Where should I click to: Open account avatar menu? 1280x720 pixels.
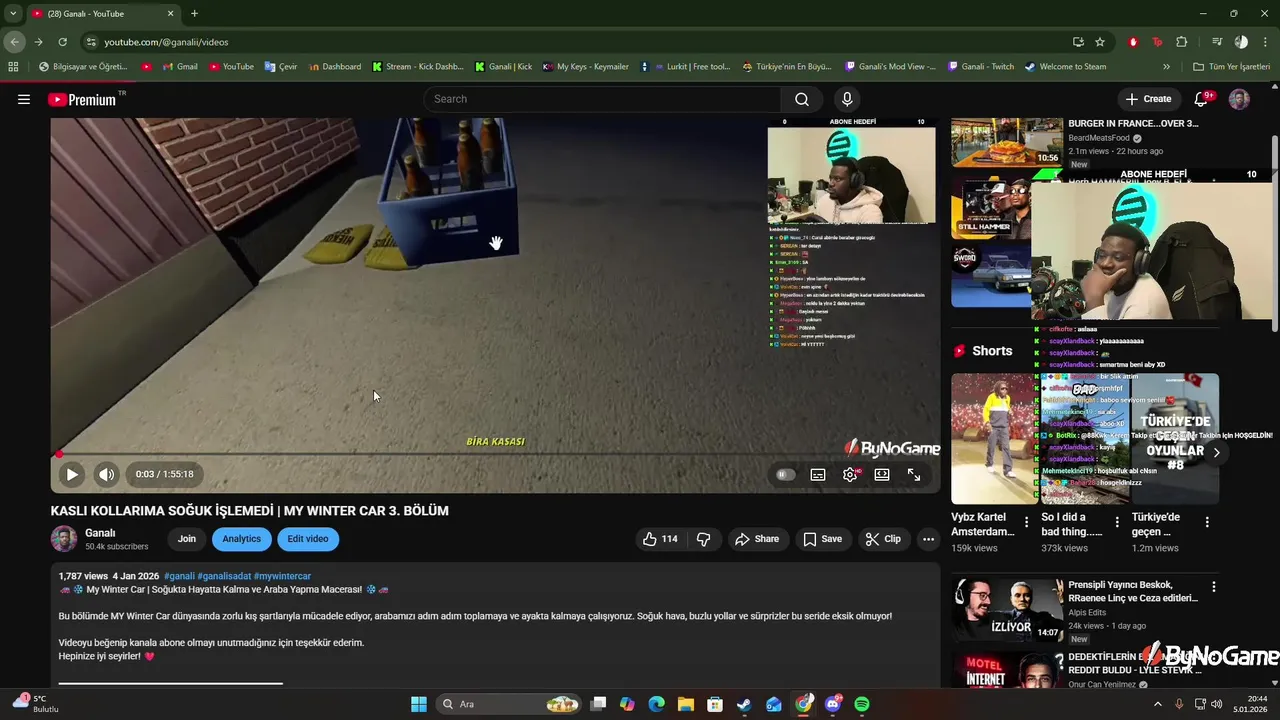pyautogui.click(x=1239, y=99)
